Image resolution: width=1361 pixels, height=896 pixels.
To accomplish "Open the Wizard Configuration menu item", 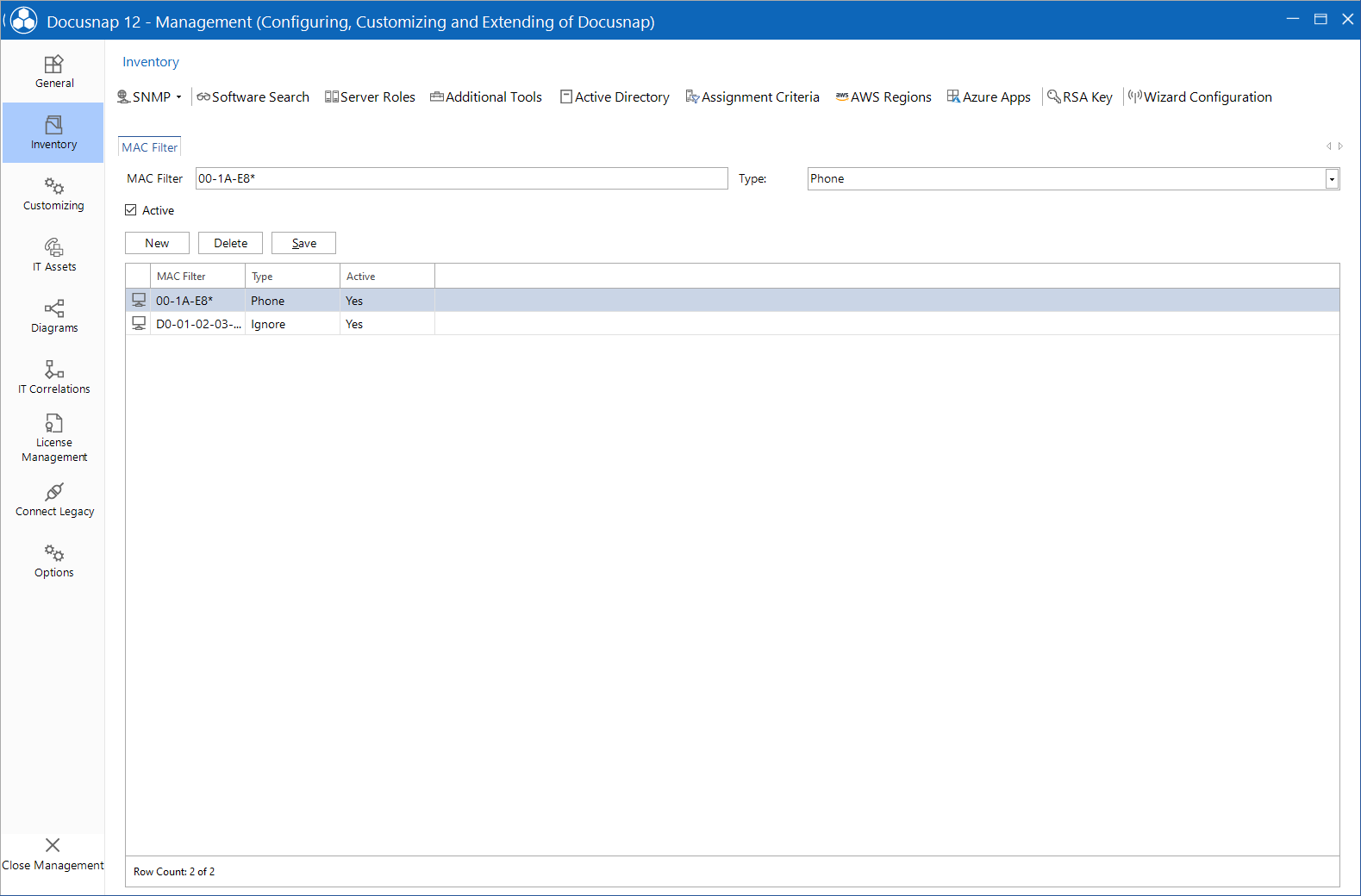I will click(x=1200, y=96).
